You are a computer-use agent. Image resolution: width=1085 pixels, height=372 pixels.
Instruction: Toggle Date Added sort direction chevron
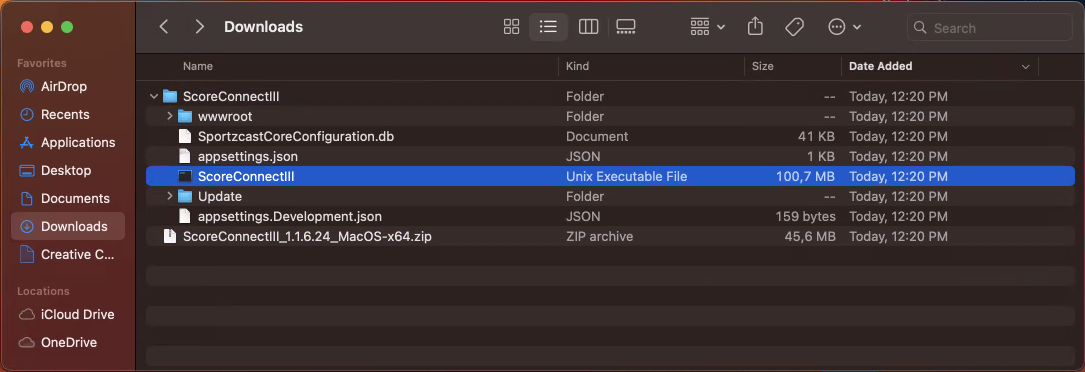1025,67
